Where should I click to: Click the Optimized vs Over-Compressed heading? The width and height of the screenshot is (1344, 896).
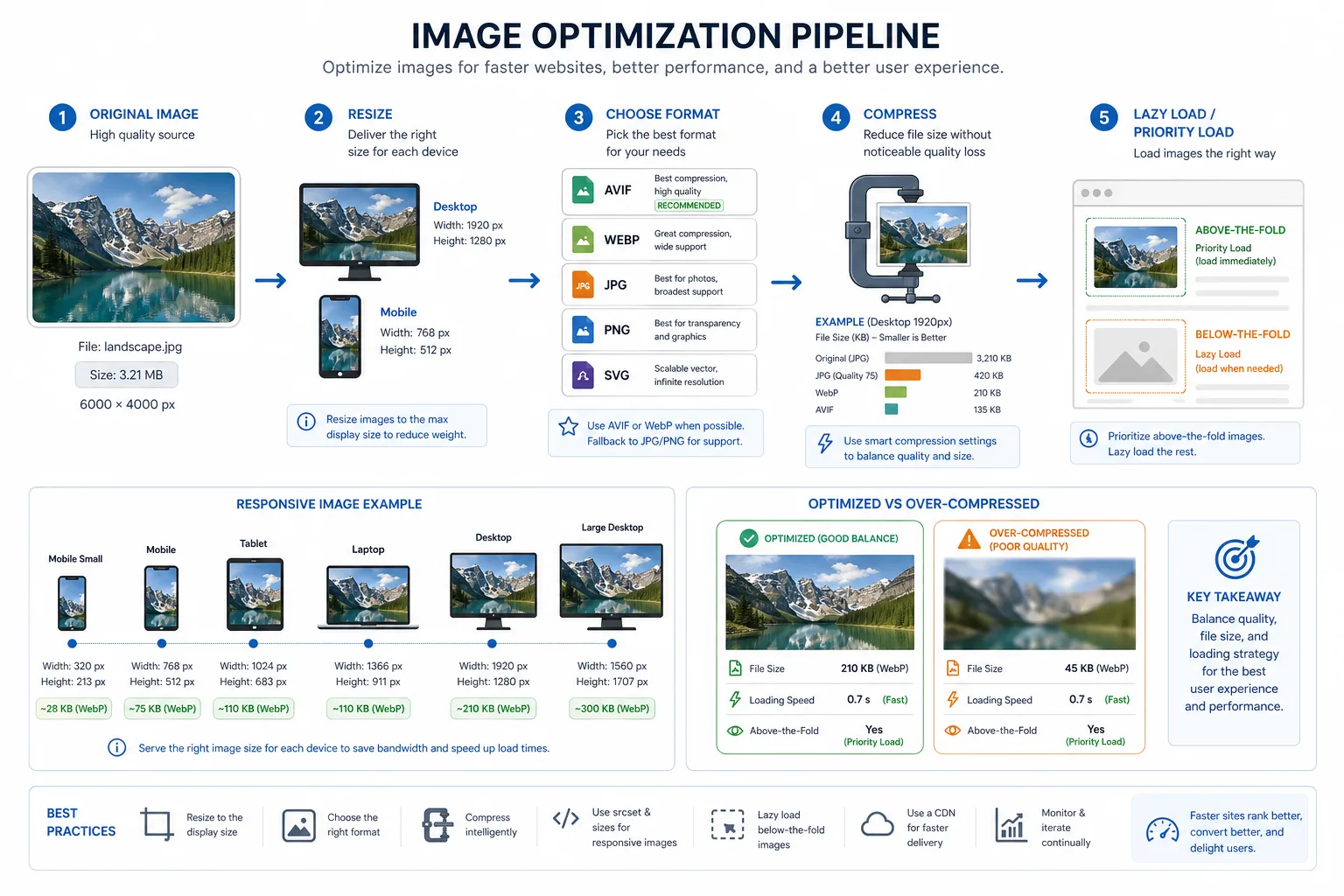924,504
